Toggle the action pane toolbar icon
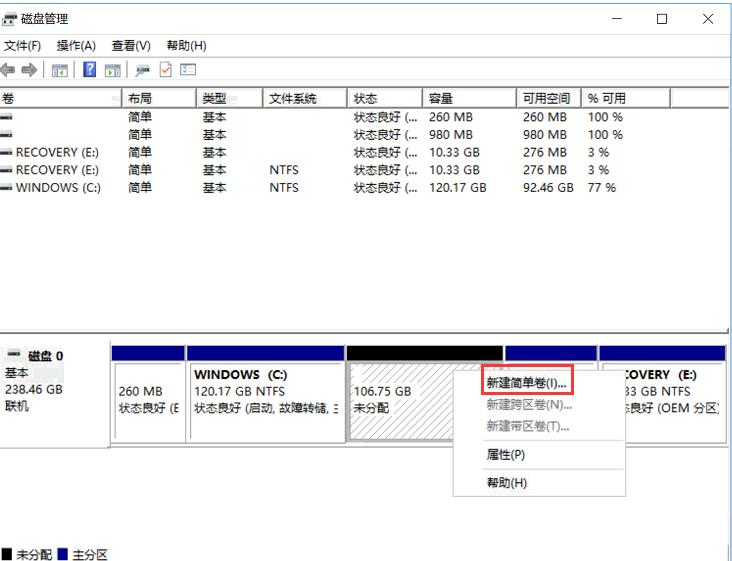Image resolution: width=732 pixels, height=561 pixels. click(x=113, y=70)
